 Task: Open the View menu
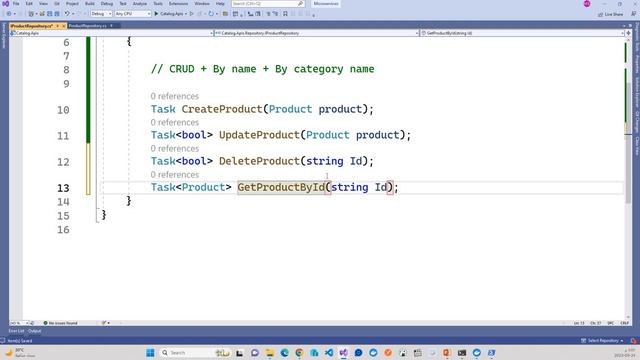pyautogui.click(x=43, y=4)
